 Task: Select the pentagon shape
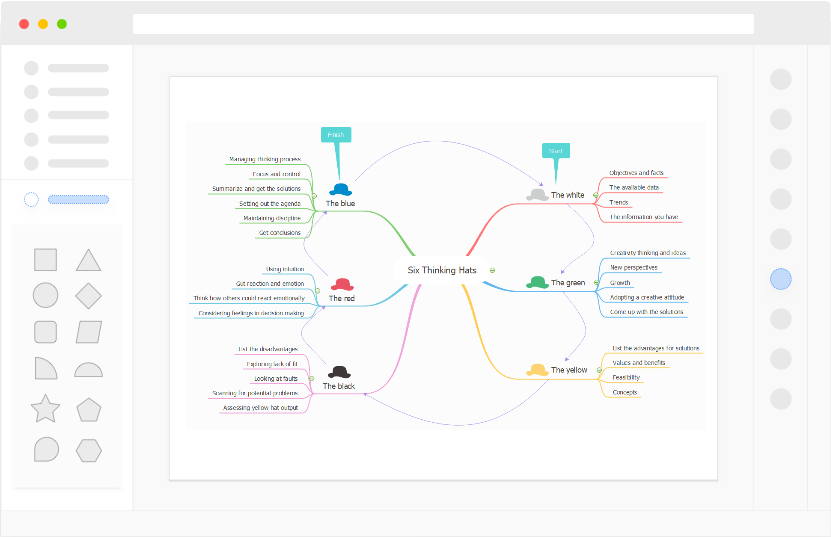coord(88,409)
